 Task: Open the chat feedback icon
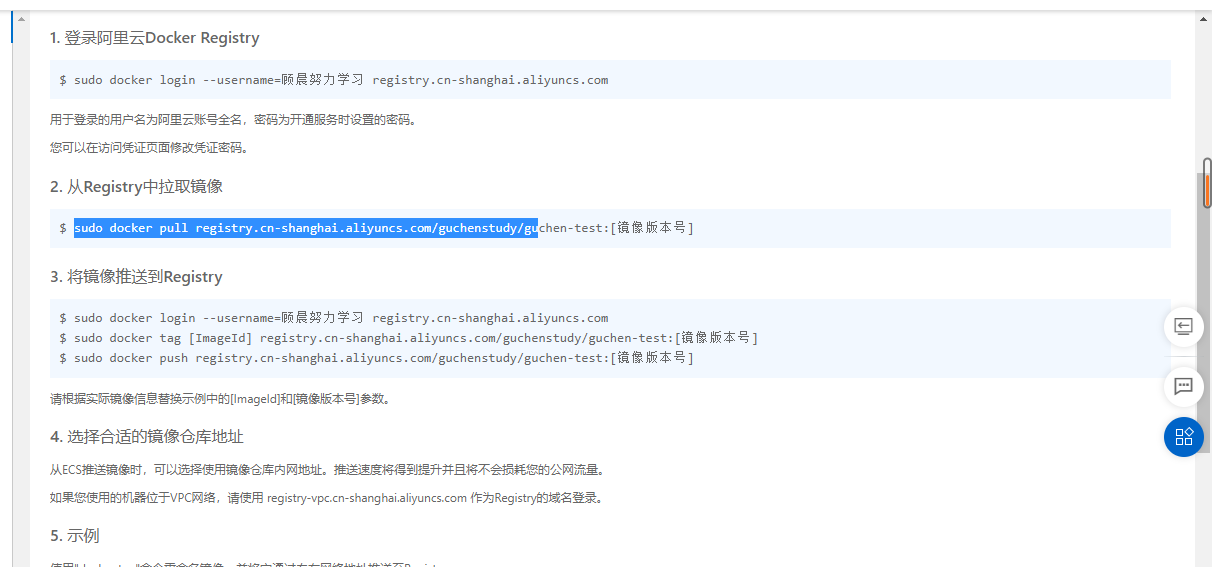[x=1183, y=385]
